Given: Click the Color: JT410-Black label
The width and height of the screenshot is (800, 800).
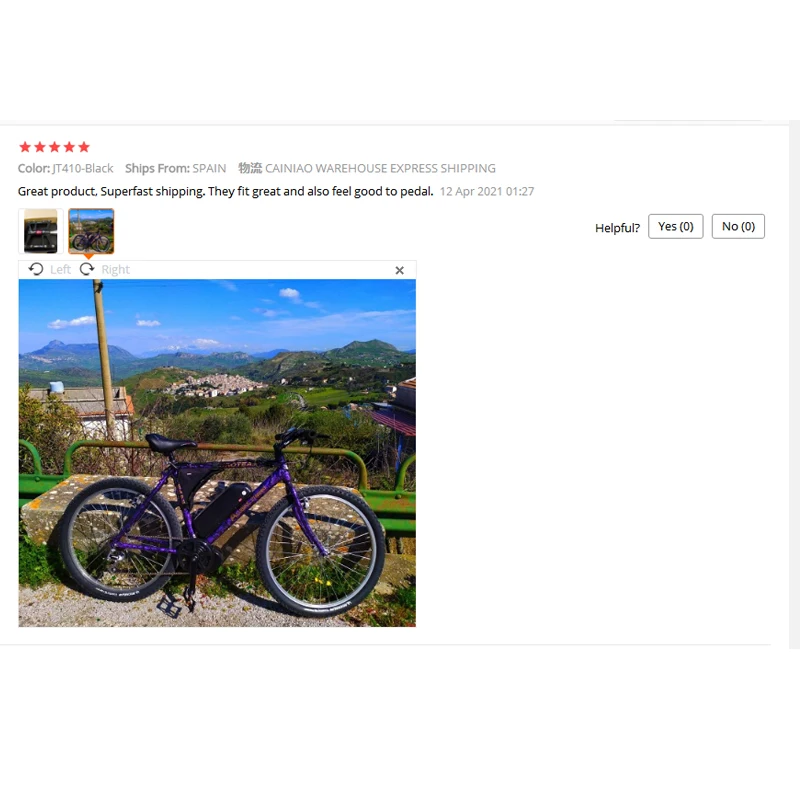Looking at the screenshot, I should coord(65,168).
